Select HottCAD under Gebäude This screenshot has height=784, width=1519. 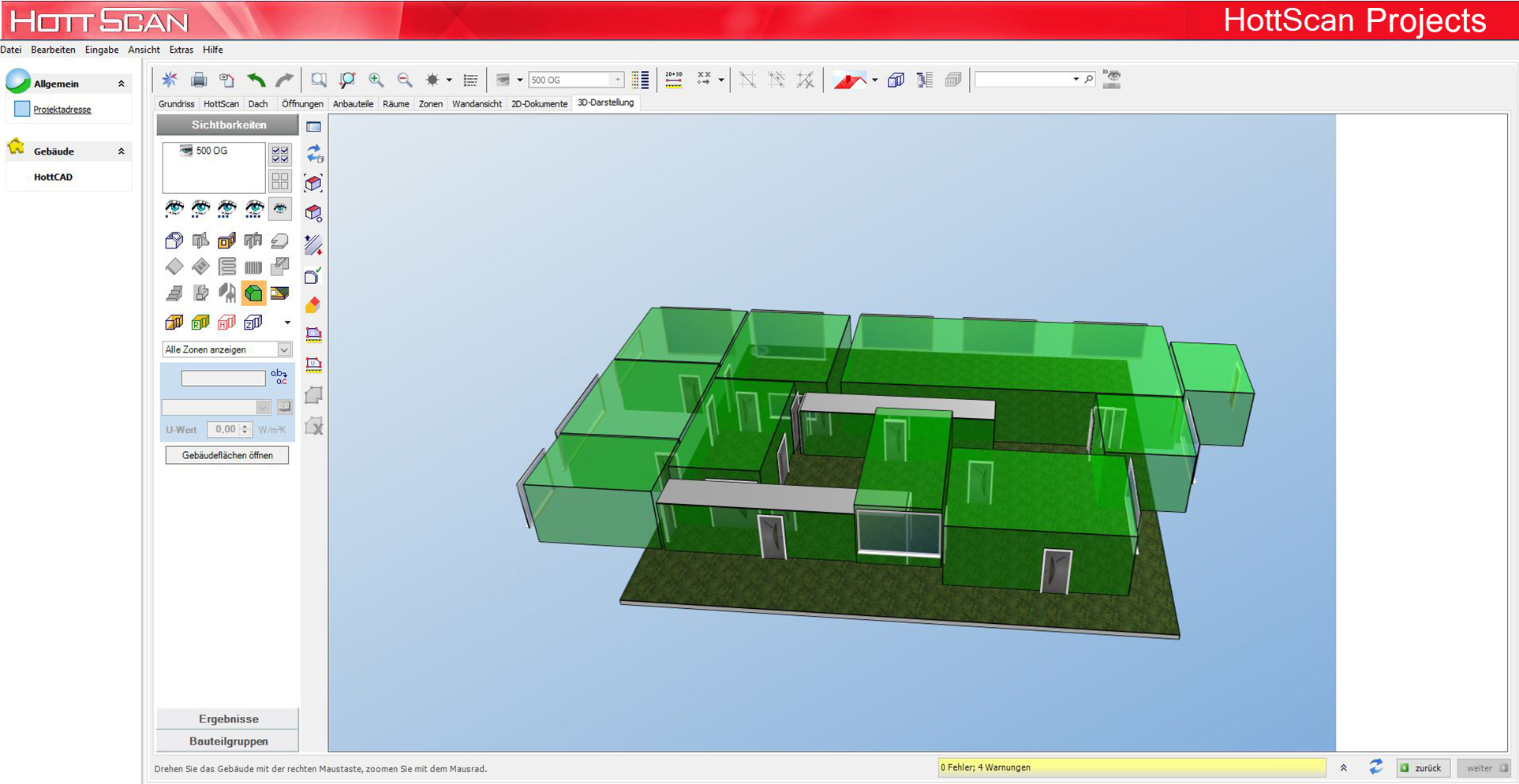click(53, 177)
